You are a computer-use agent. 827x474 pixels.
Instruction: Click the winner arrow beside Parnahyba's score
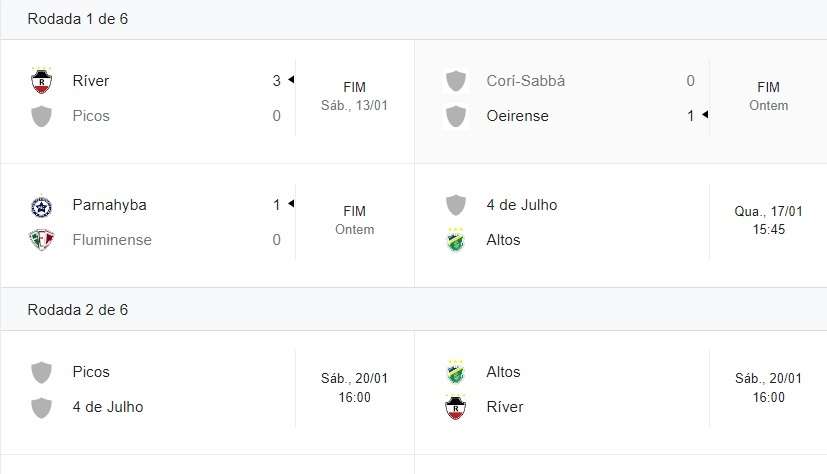(x=291, y=204)
